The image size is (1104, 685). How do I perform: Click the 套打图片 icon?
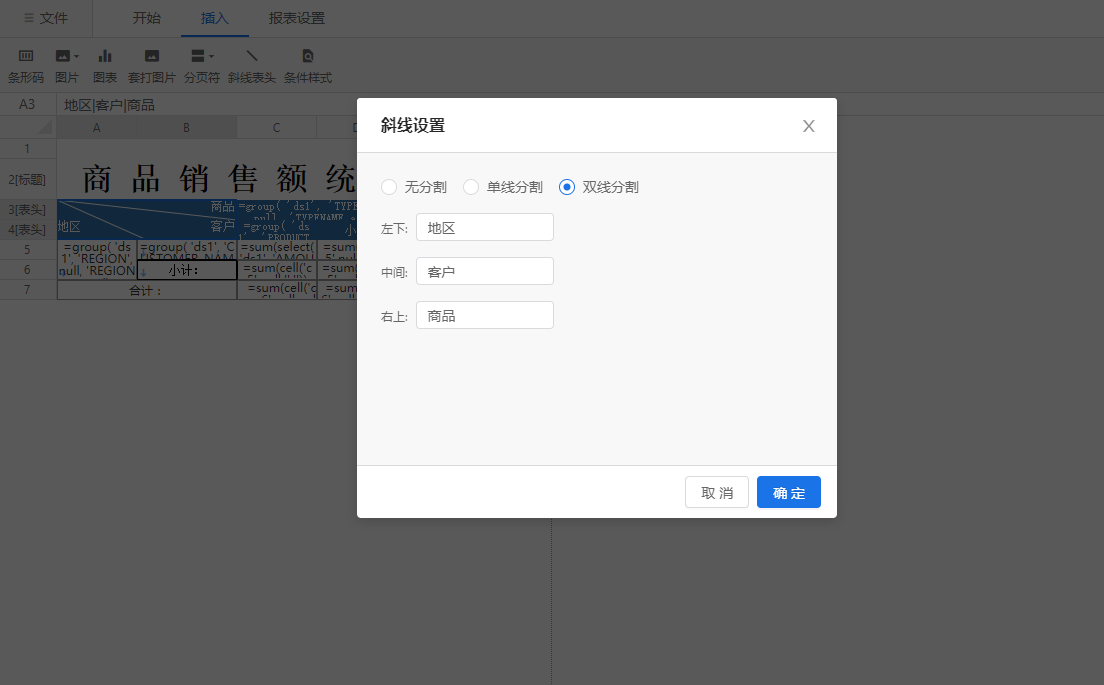(151, 56)
